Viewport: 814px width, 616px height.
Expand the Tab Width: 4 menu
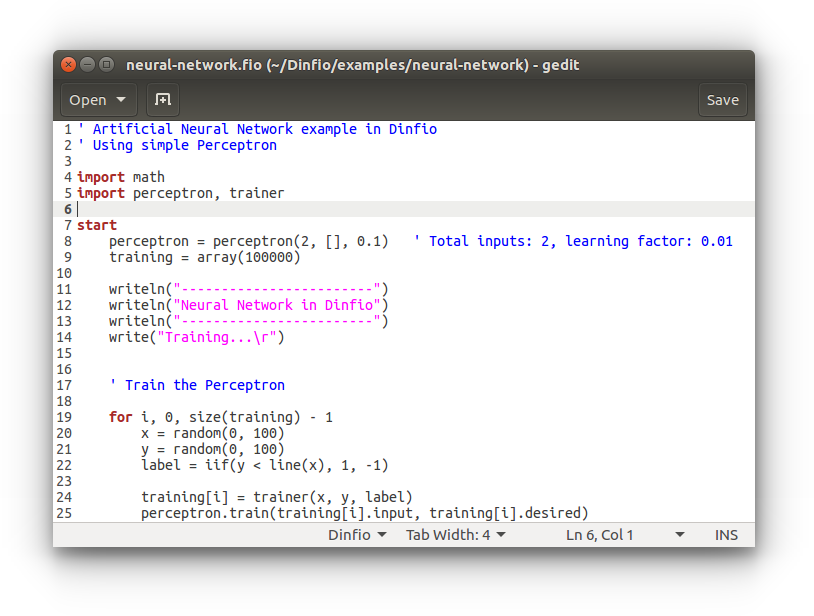(x=455, y=535)
